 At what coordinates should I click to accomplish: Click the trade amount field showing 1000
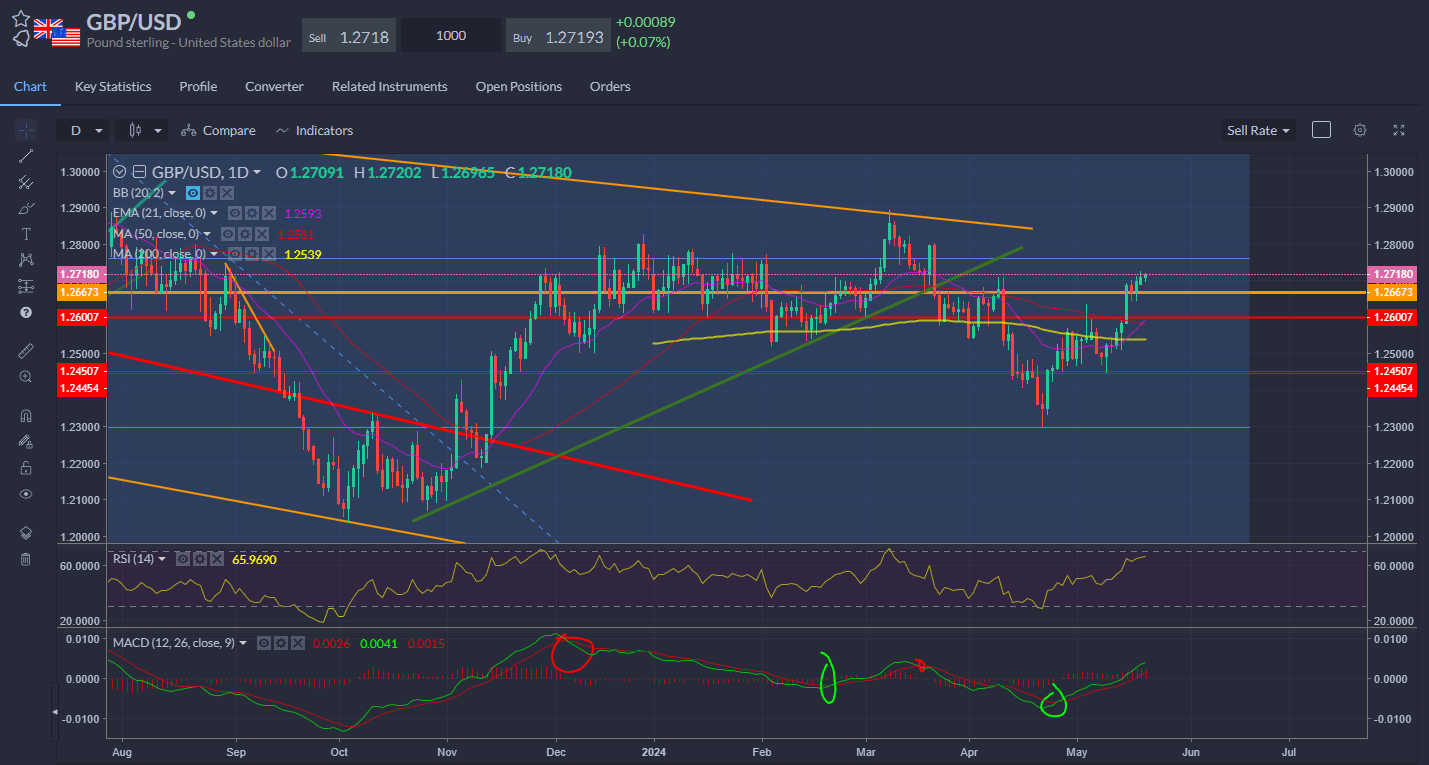(451, 35)
